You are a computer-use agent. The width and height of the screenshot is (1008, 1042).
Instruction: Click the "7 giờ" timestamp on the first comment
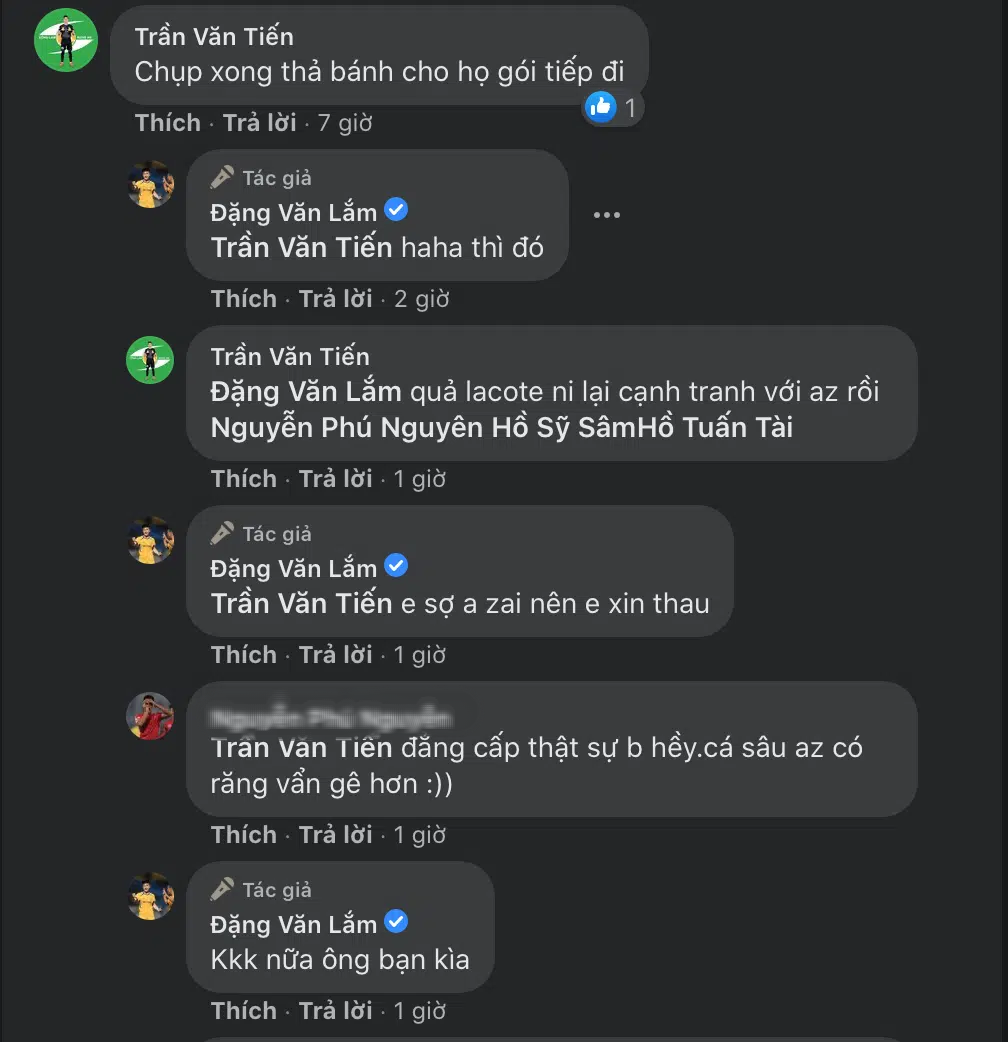tap(345, 123)
